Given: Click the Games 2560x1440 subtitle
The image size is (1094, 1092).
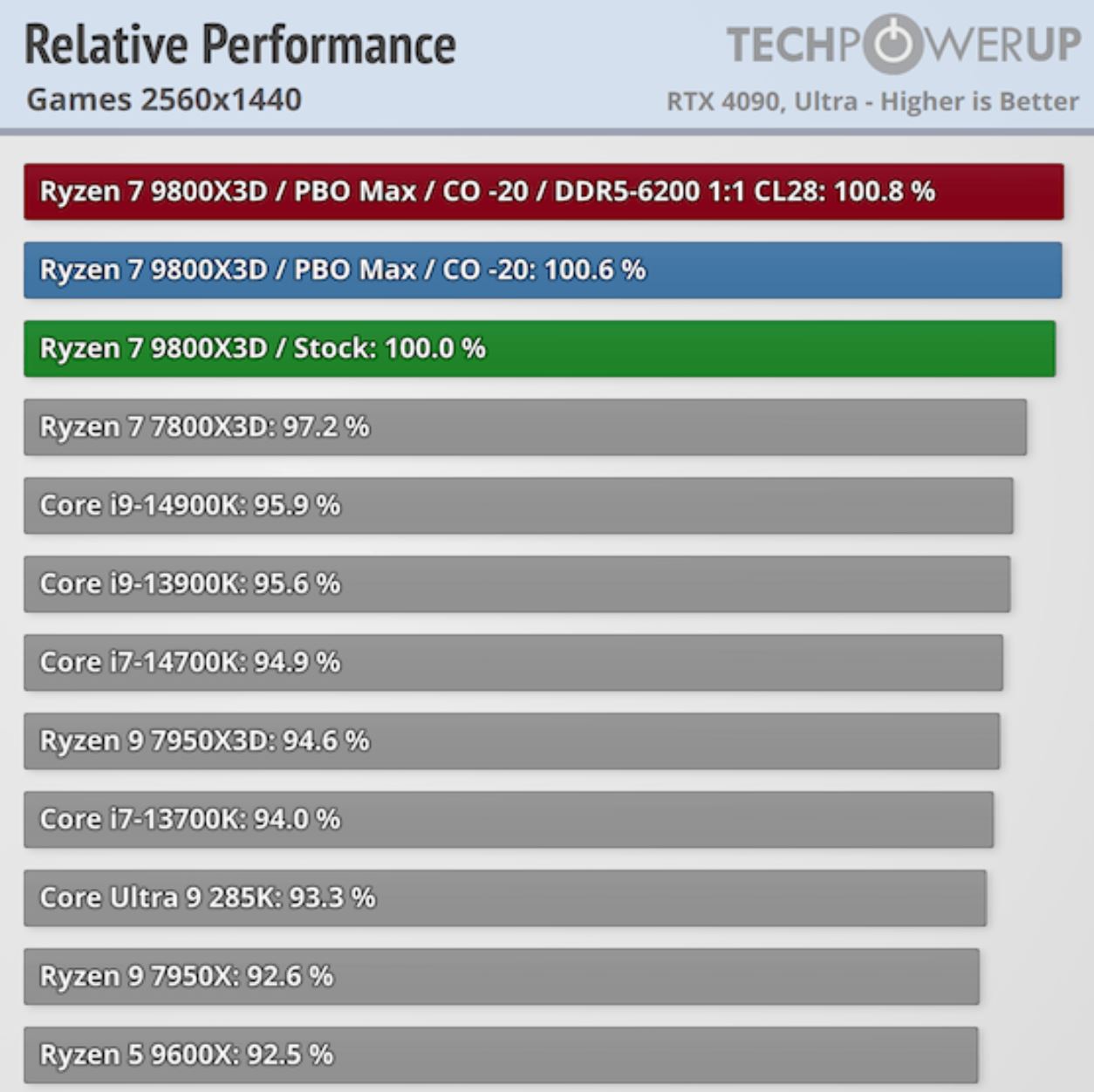Looking at the screenshot, I should (164, 99).
